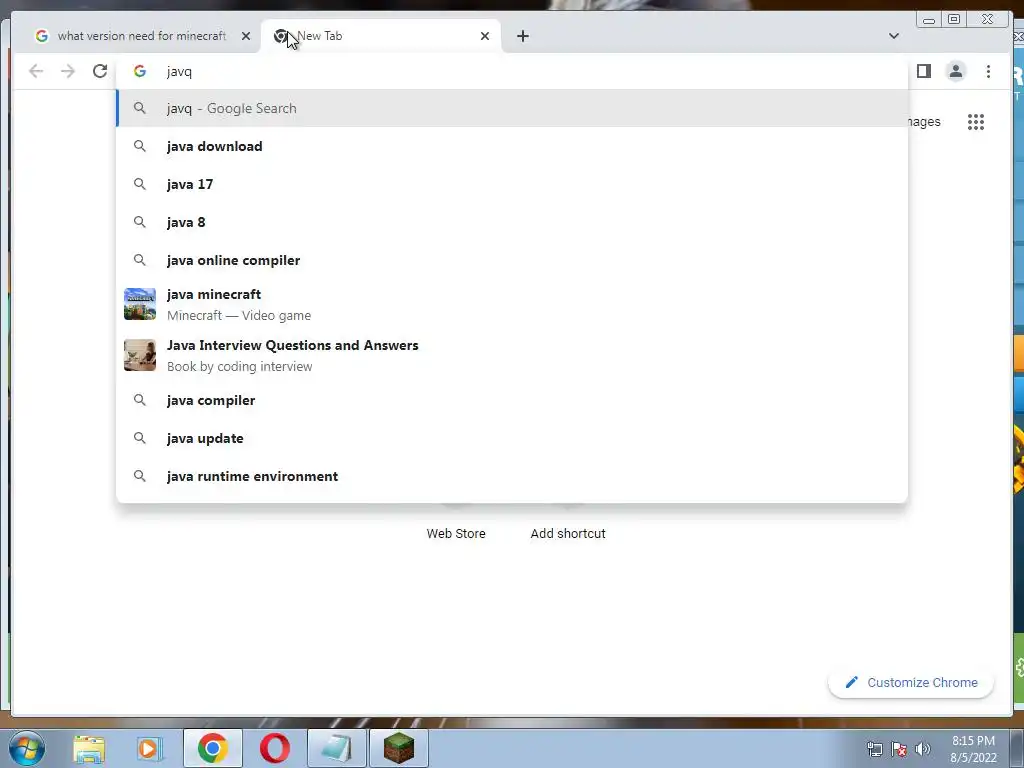The height and width of the screenshot is (768, 1024).
Task: Open Windows Explorer from taskbar
Action: pos(89,748)
